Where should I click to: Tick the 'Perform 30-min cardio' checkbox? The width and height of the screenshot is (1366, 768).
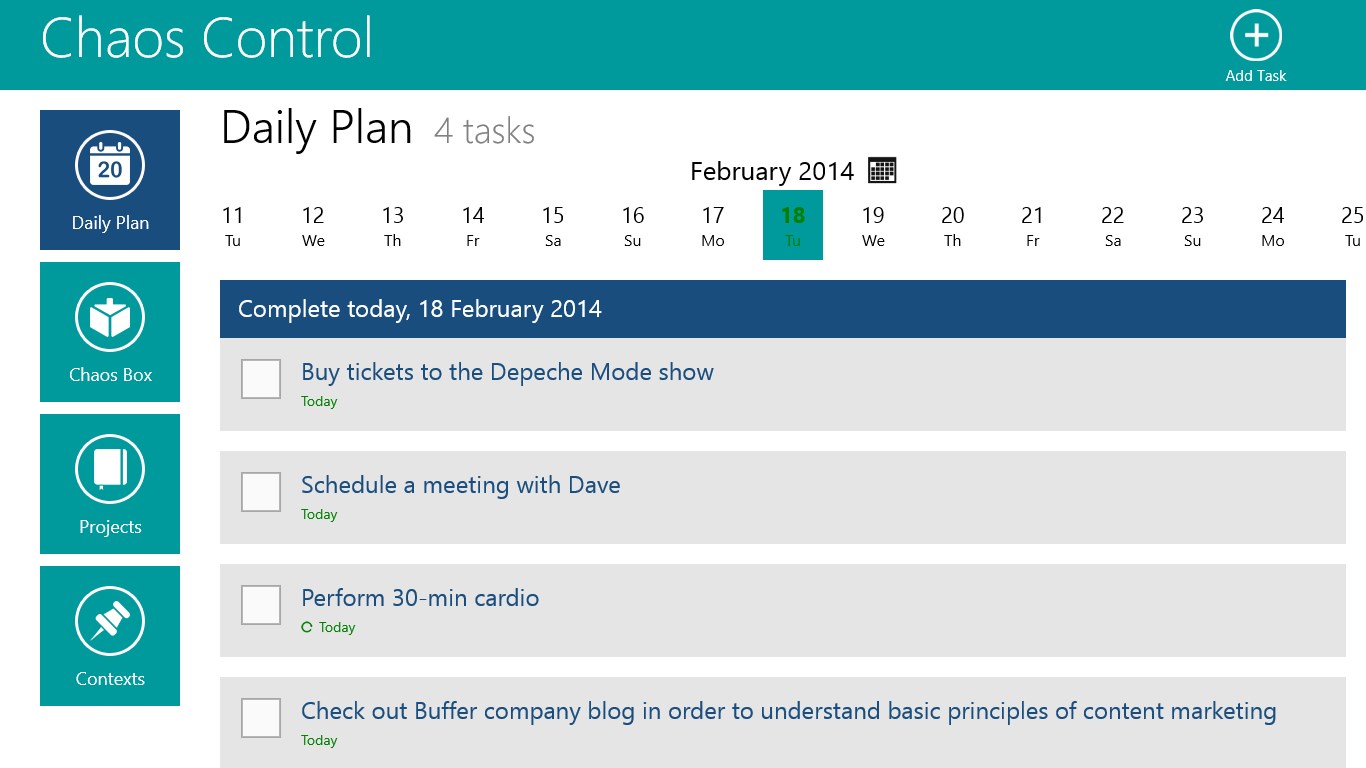[x=261, y=606]
